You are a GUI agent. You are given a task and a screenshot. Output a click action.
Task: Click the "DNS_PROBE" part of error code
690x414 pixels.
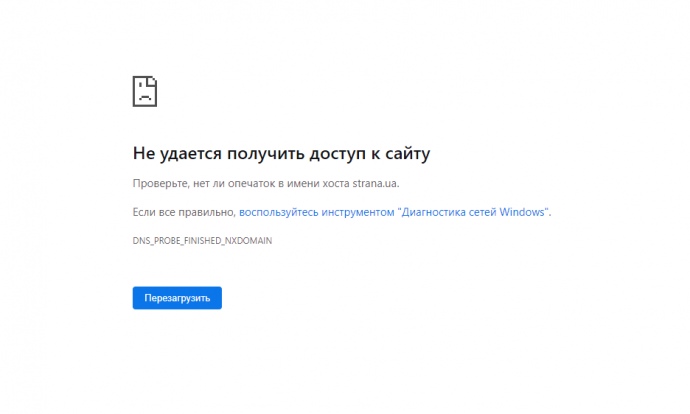(157, 241)
